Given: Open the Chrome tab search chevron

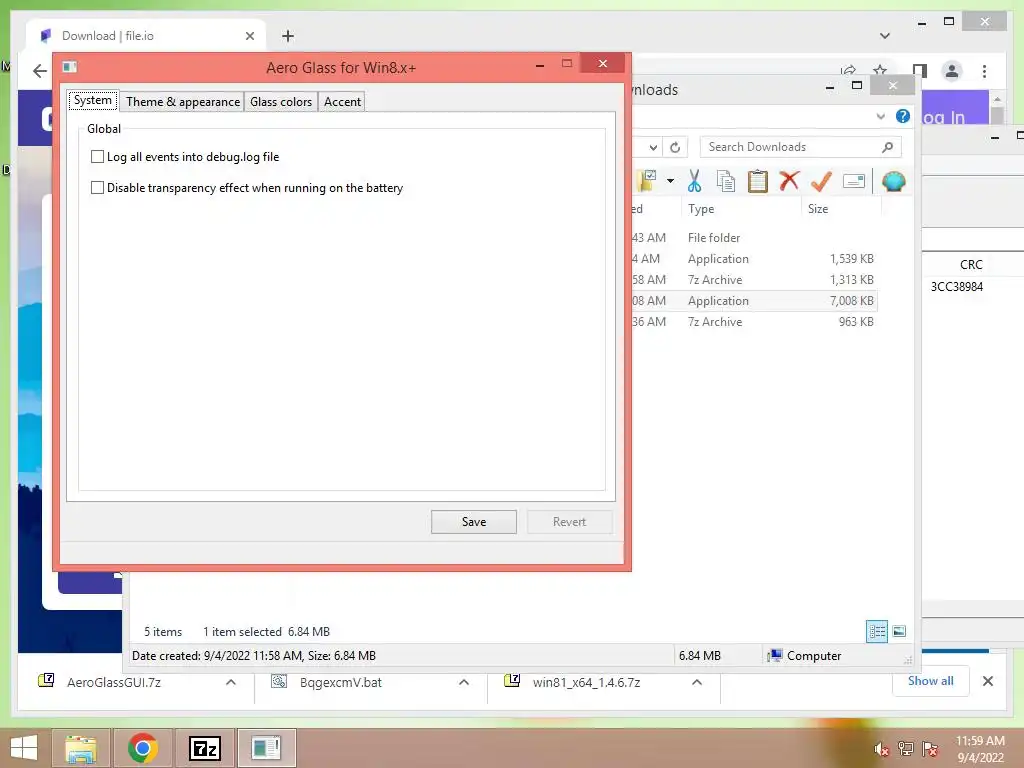Looking at the screenshot, I should (x=884, y=36).
